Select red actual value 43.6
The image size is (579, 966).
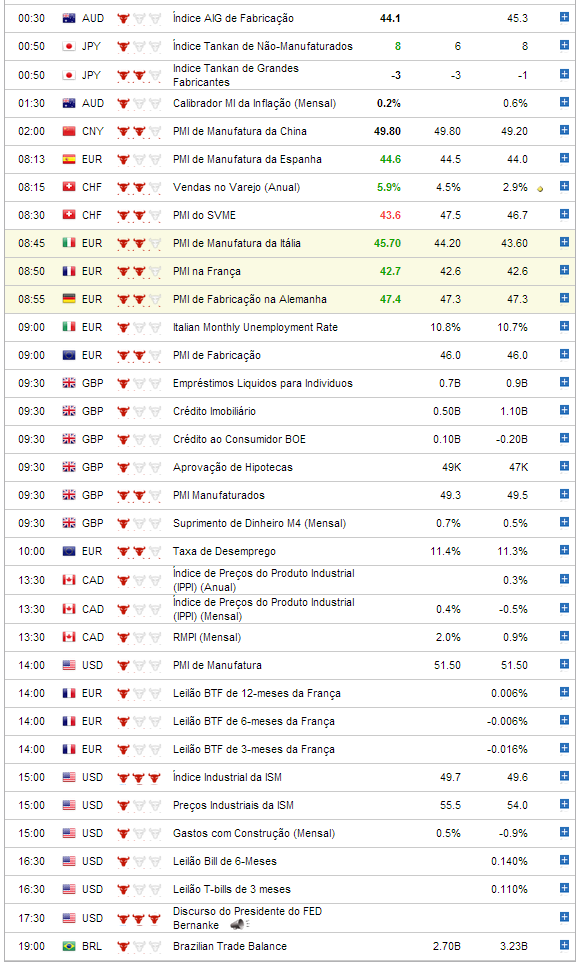pos(391,216)
